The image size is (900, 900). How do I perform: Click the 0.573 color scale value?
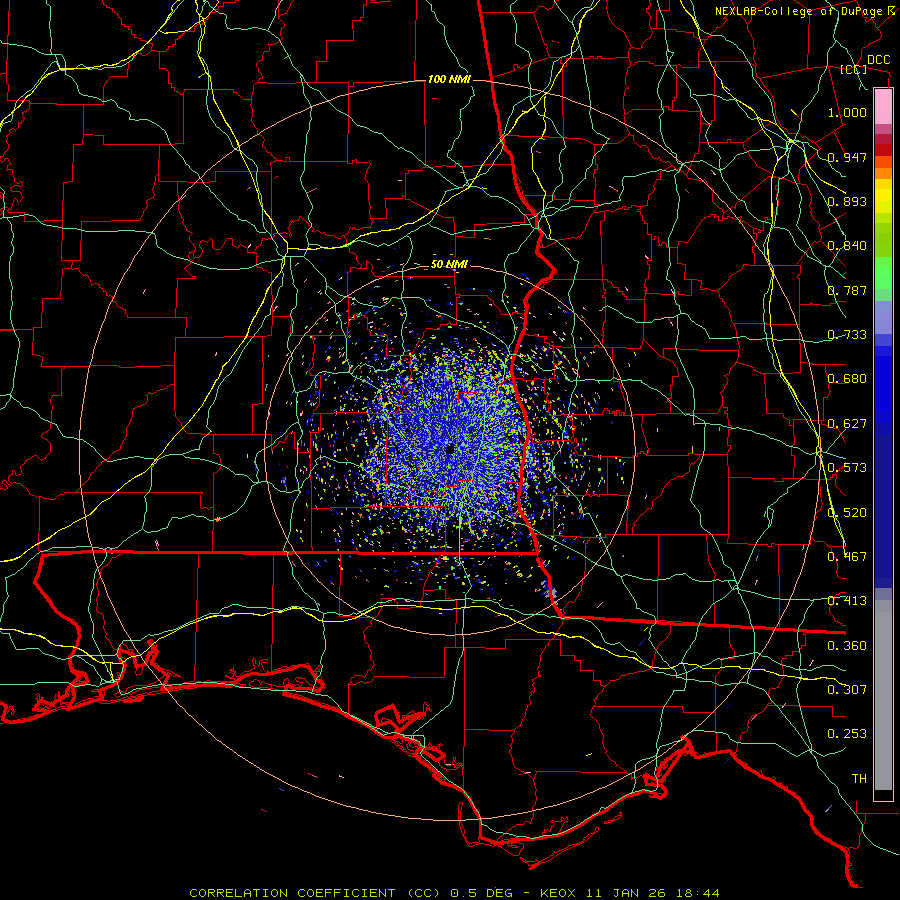pyautogui.click(x=847, y=468)
